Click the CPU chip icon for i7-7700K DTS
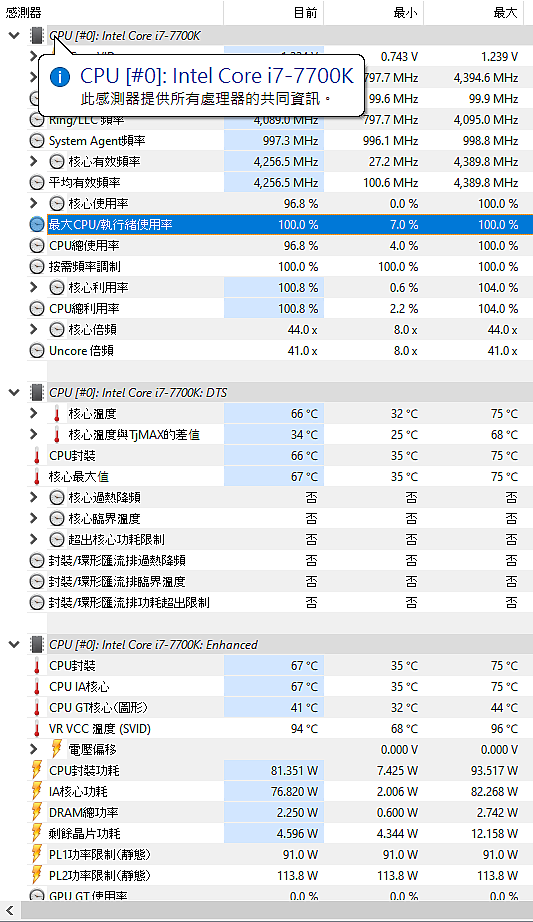 [37, 392]
